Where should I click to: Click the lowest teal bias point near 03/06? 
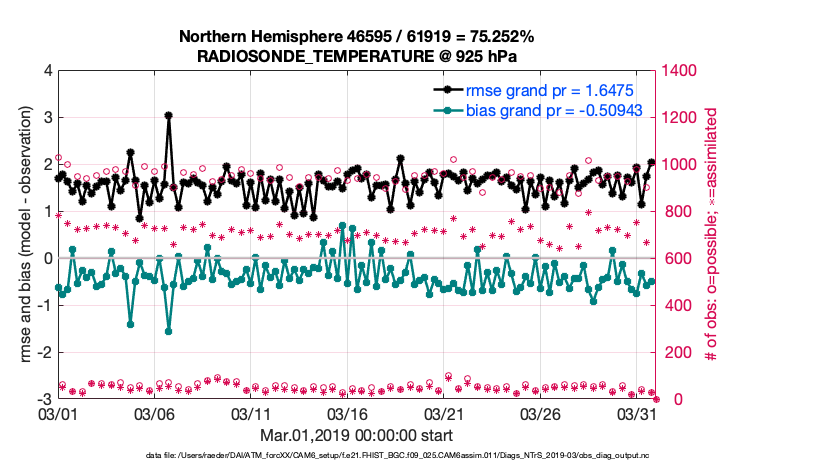click(168, 331)
